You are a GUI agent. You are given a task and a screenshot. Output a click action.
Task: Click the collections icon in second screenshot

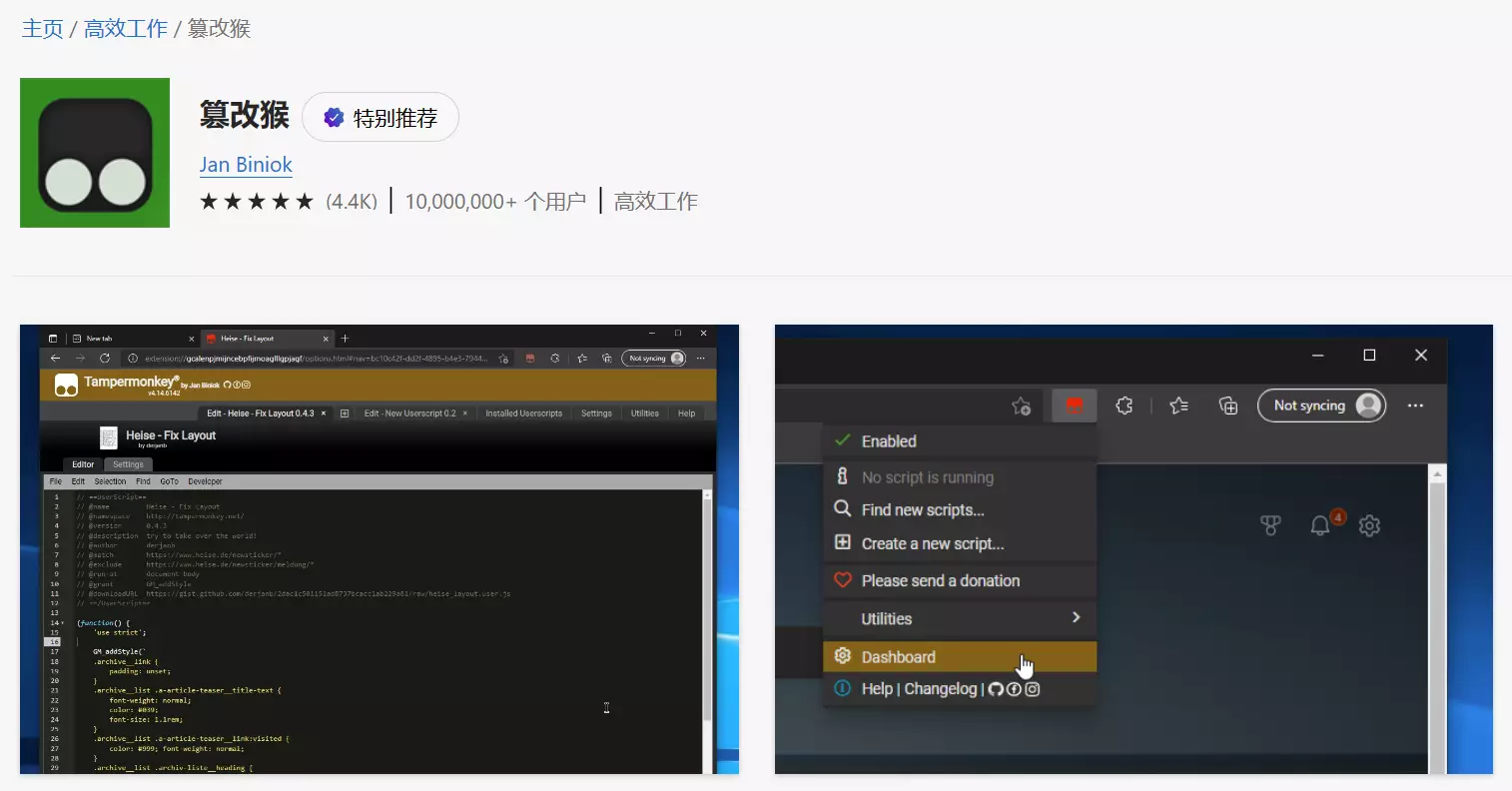1228,405
